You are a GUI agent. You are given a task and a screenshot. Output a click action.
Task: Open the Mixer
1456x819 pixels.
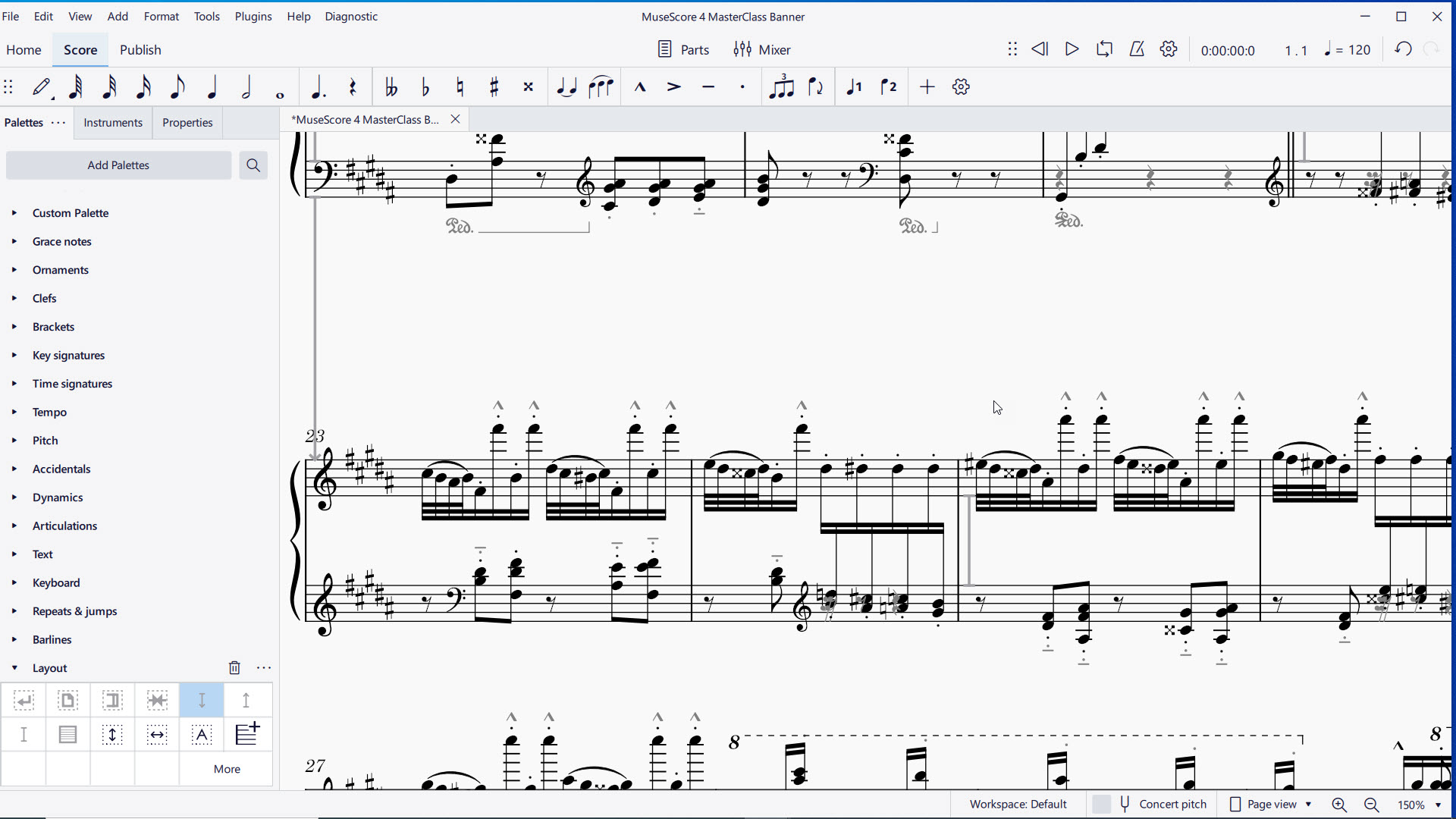[x=762, y=49]
